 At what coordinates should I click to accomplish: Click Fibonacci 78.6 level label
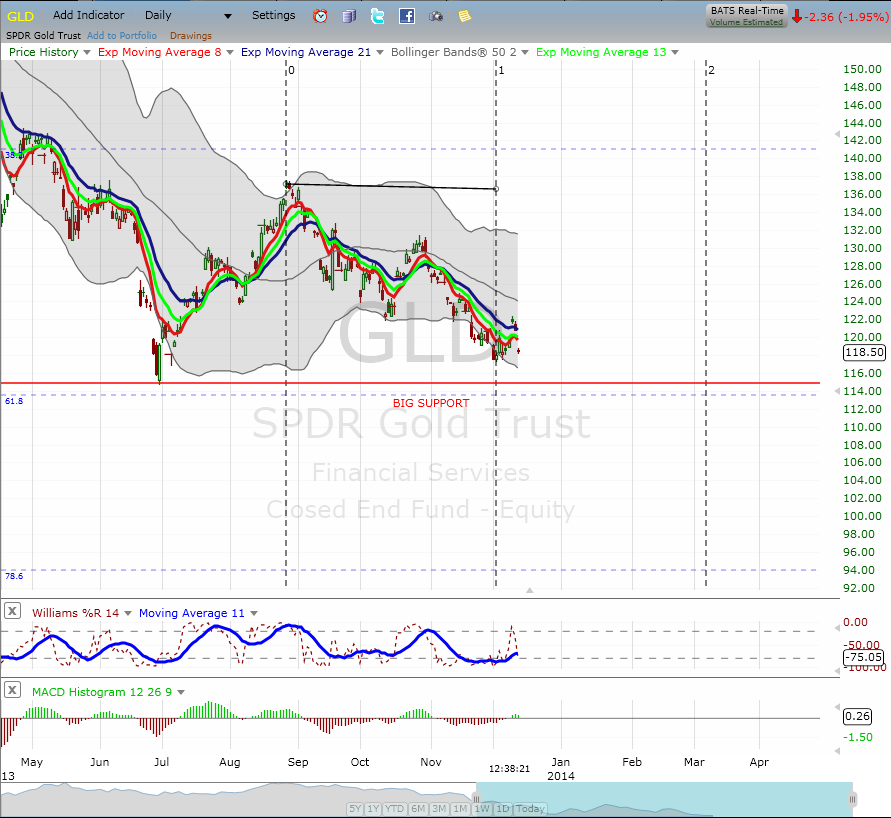(14, 576)
